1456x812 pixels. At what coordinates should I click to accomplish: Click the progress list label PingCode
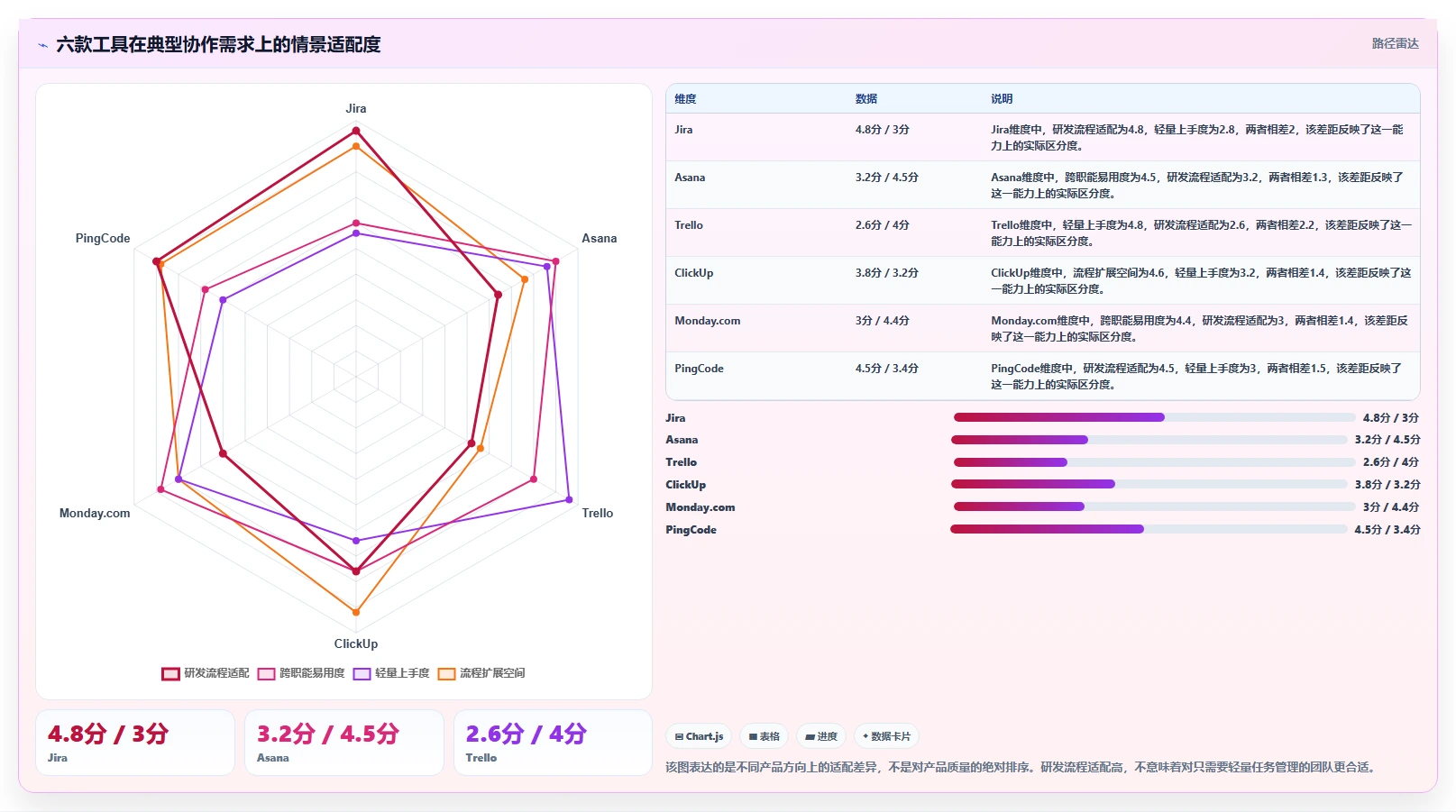pyautogui.click(x=691, y=529)
